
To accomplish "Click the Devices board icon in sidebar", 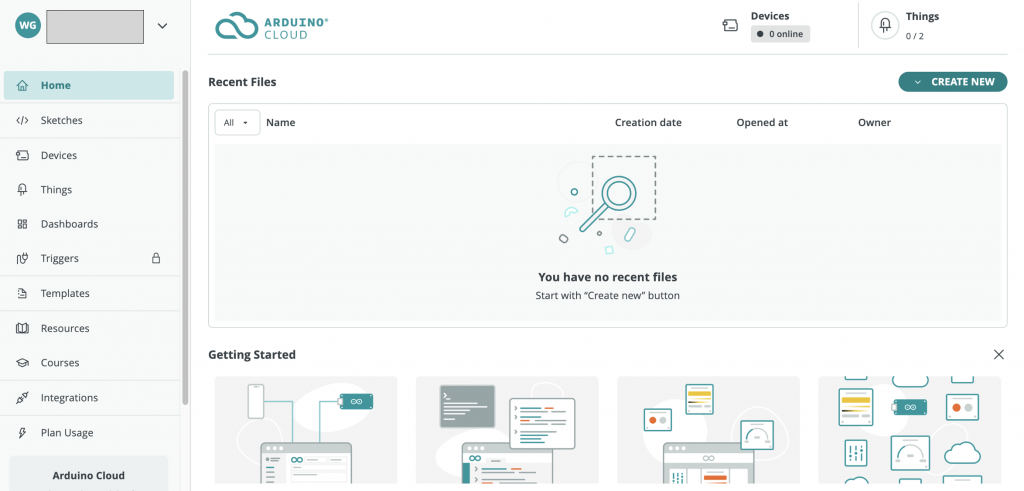I will click(22, 156).
